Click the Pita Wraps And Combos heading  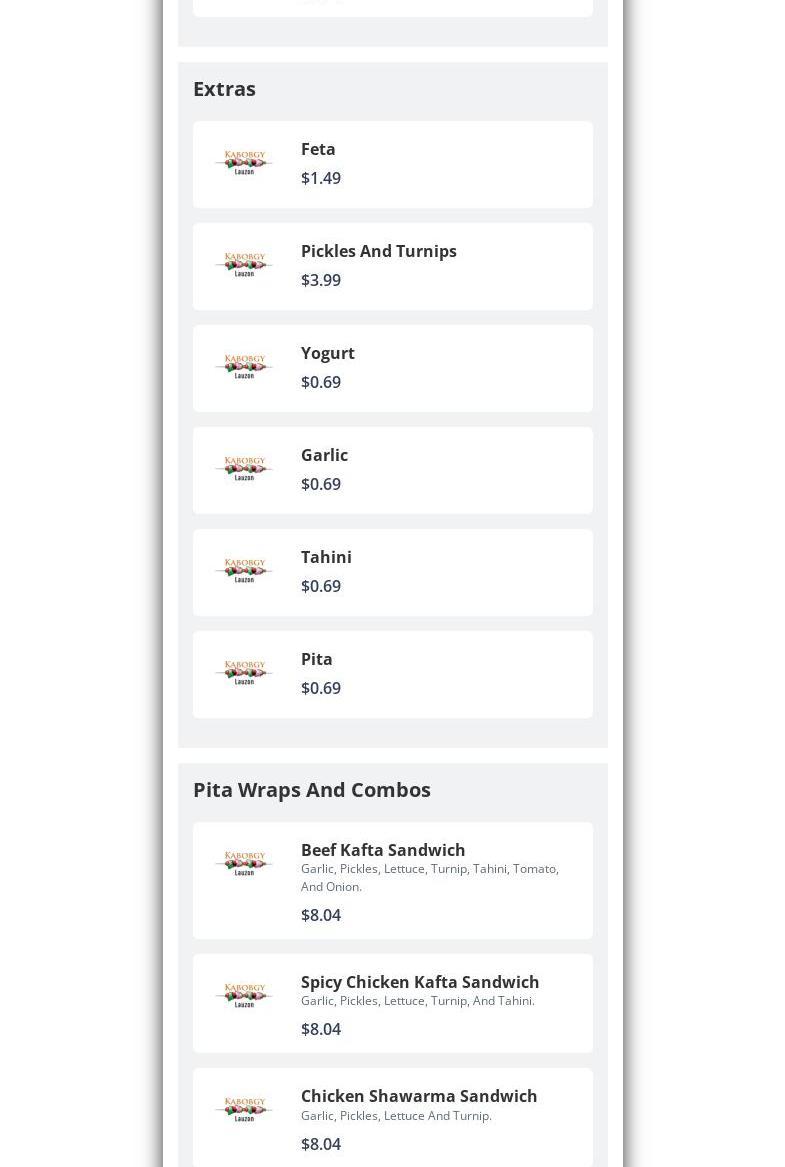(x=311, y=790)
